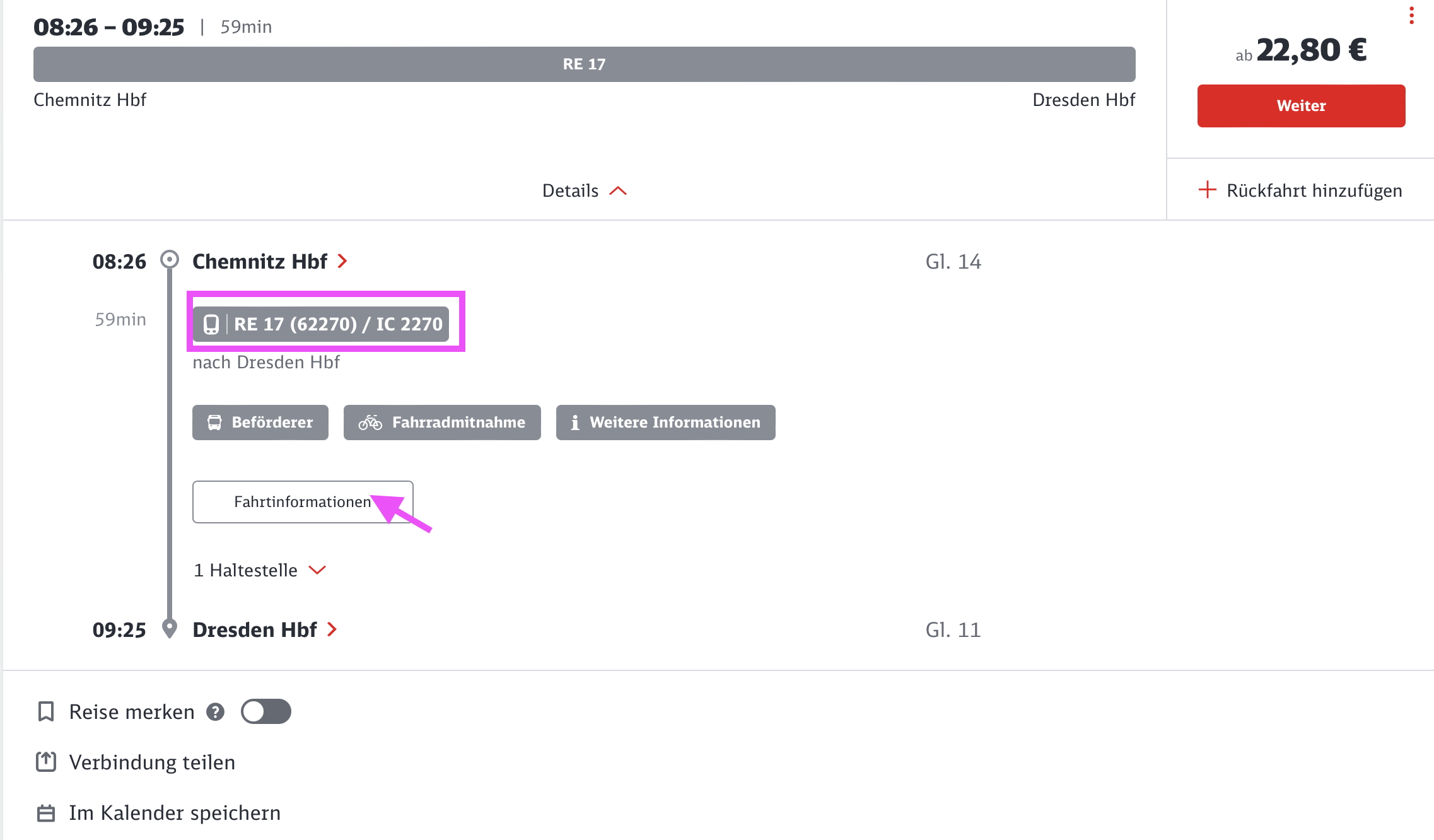The width and height of the screenshot is (1434, 840).
Task: Click the Beförderer info chip
Action: coord(260,423)
